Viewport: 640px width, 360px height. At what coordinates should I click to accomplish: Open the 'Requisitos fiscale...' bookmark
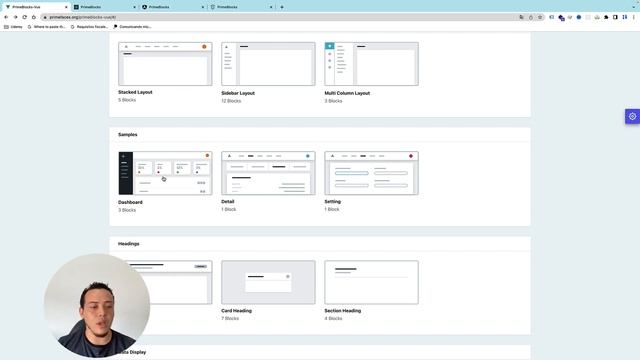(x=89, y=27)
